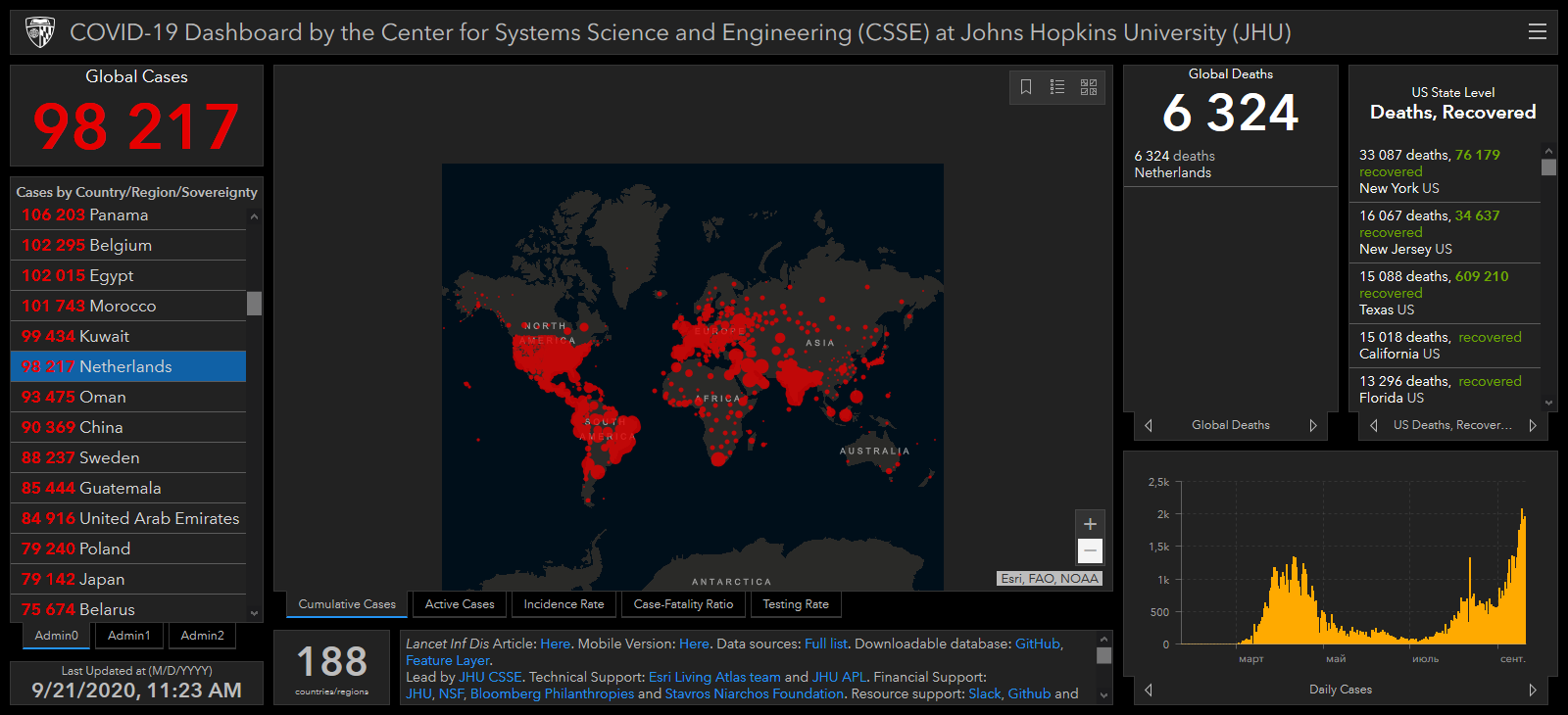This screenshot has height=715, width=1568.
Task: Select Egypt in the country list
Action: click(128, 275)
